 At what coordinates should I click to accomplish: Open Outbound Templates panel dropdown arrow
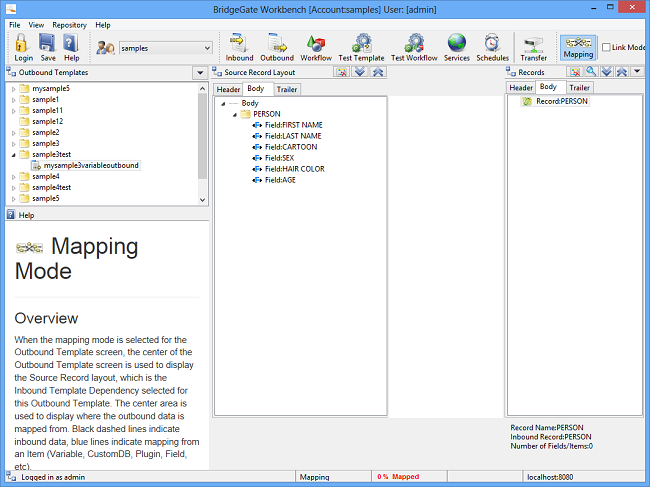tap(200, 73)
